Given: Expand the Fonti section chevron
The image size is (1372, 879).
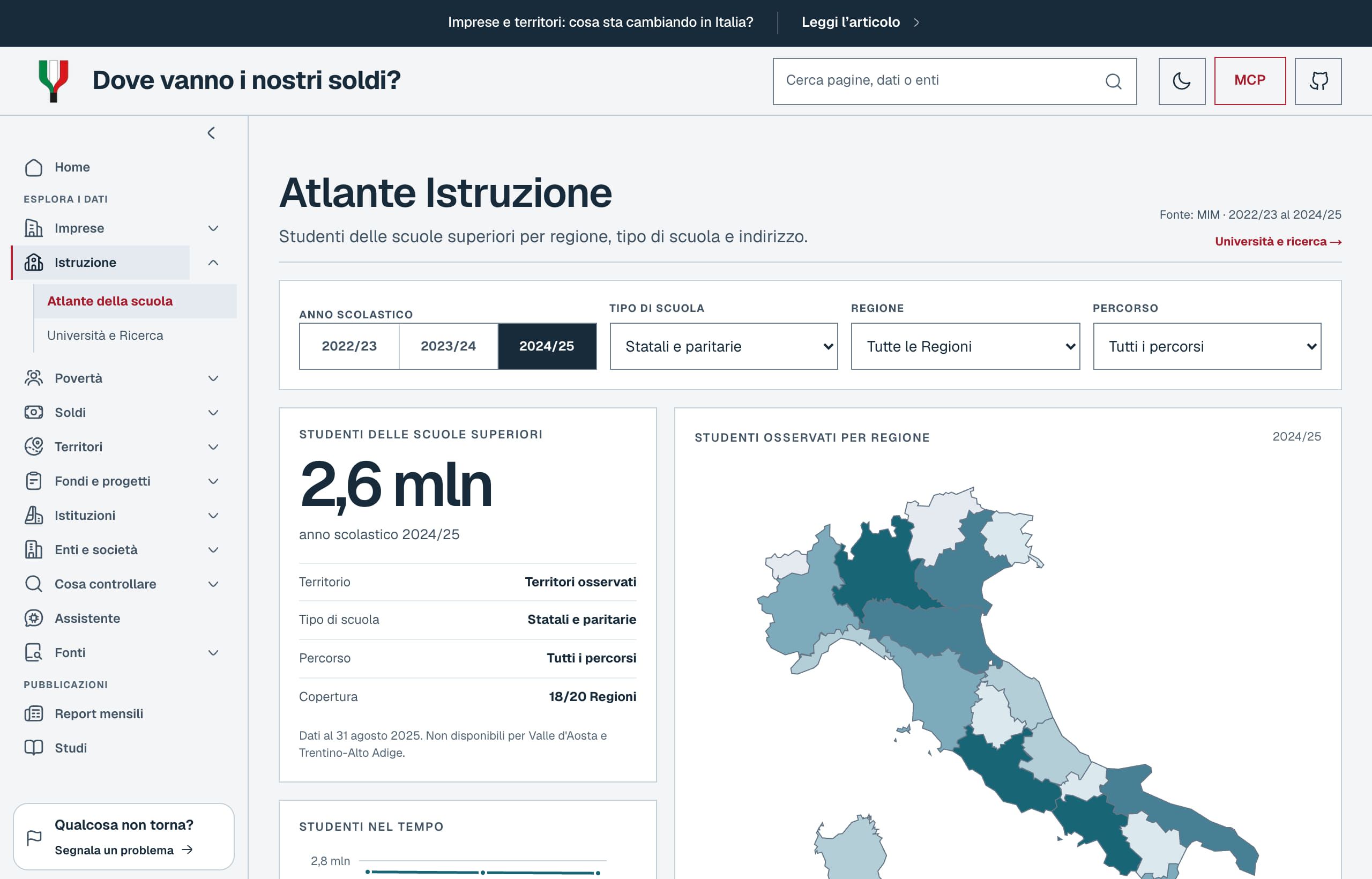Looking at the screenshot, I should click(213, 652).
